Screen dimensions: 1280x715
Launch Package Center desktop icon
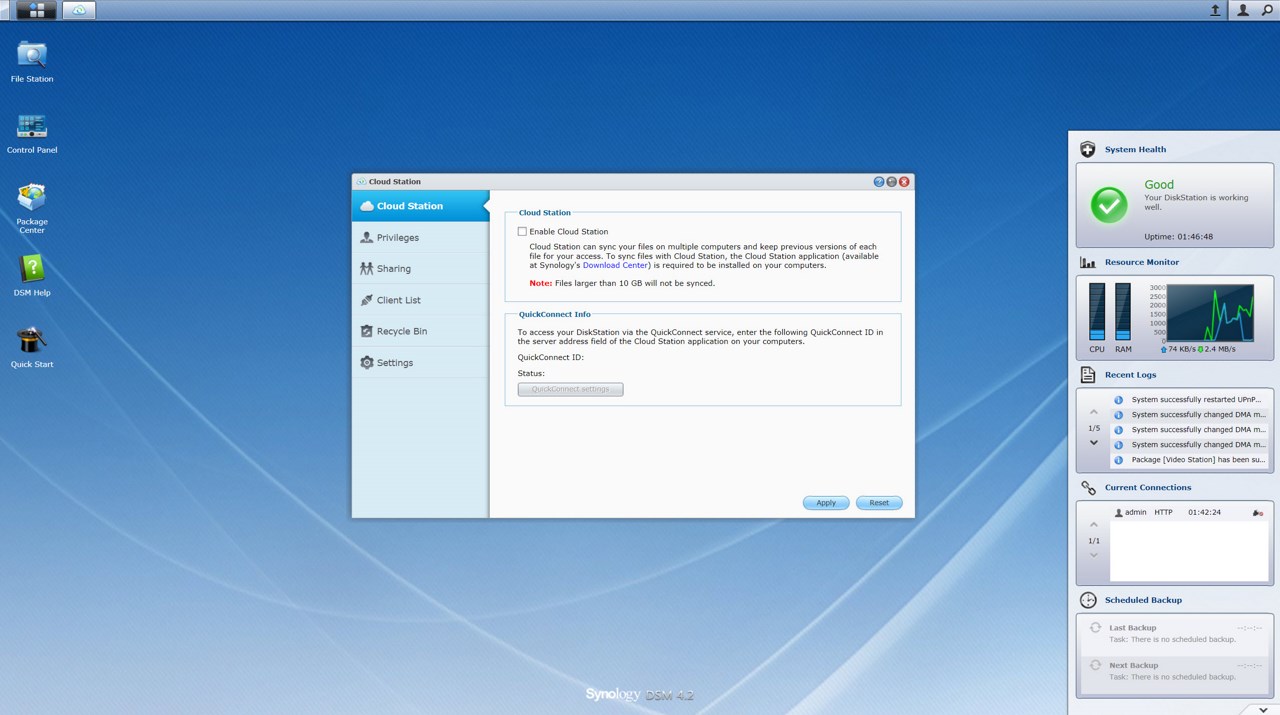[32, 208]
